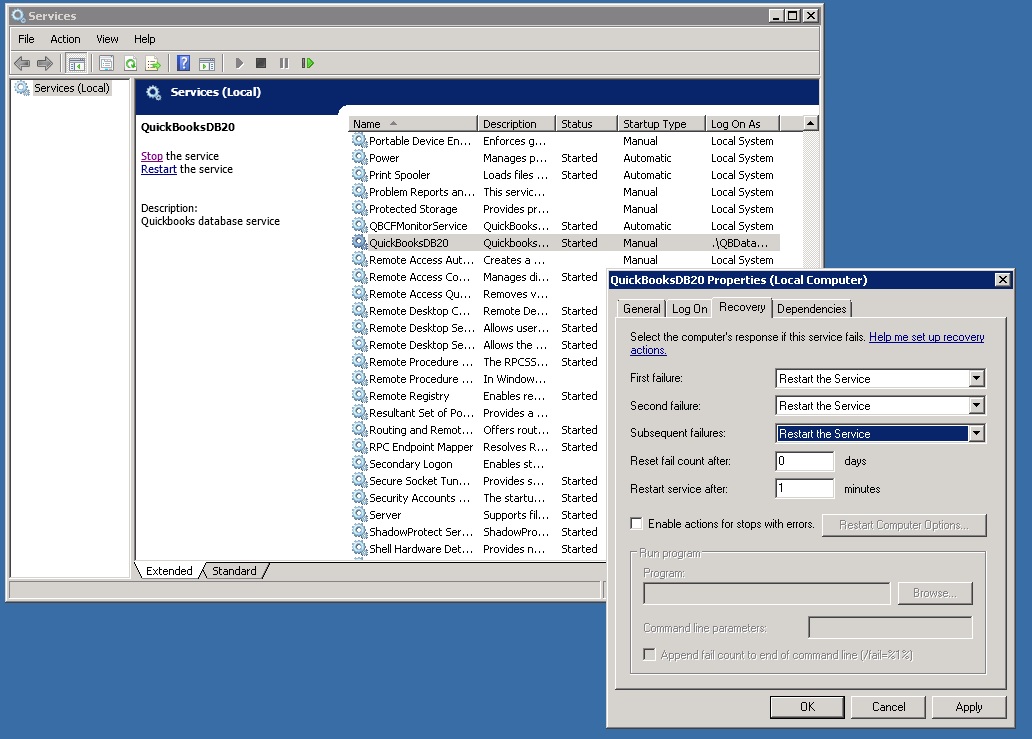Open the View menu
The width and height of the screenshot is (1032, 739).
click(107, 39)
